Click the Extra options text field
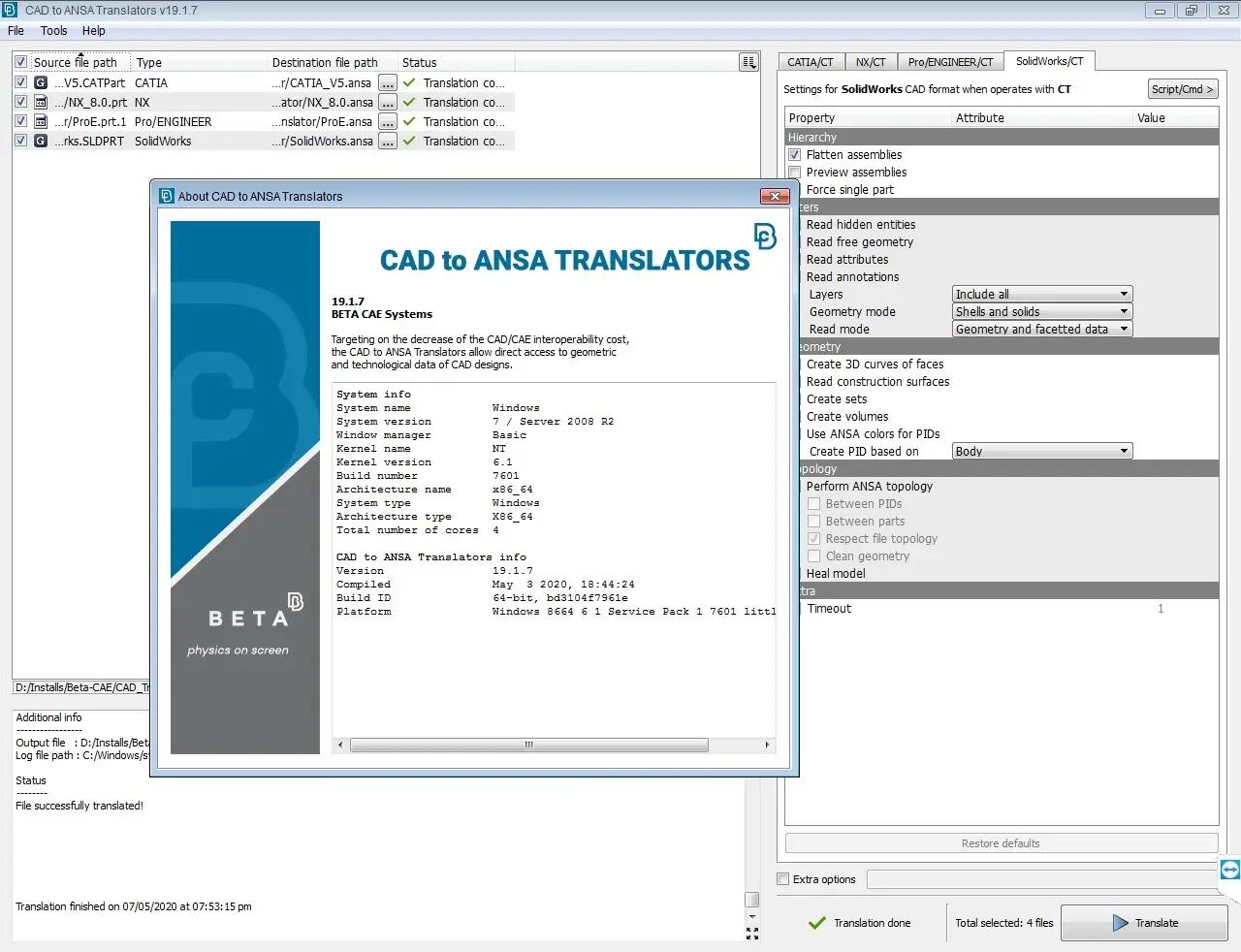Image resolution: width=1241 pixels, height=952 pixels. tap(1042, 879)
